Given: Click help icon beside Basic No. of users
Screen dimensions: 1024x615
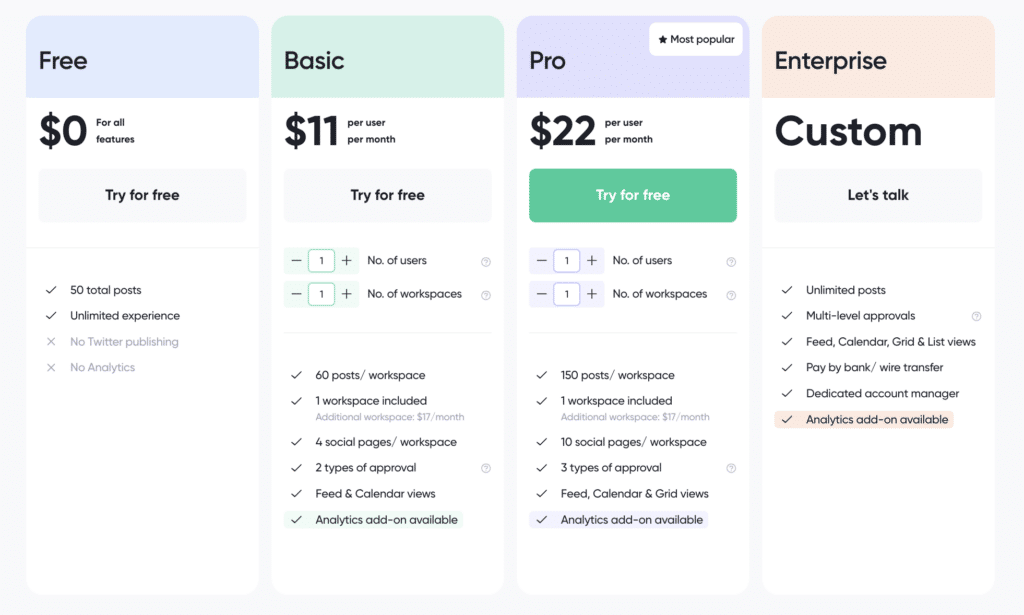Looking at the screenshot, I should pyautogui.click(x=486, y=262).
